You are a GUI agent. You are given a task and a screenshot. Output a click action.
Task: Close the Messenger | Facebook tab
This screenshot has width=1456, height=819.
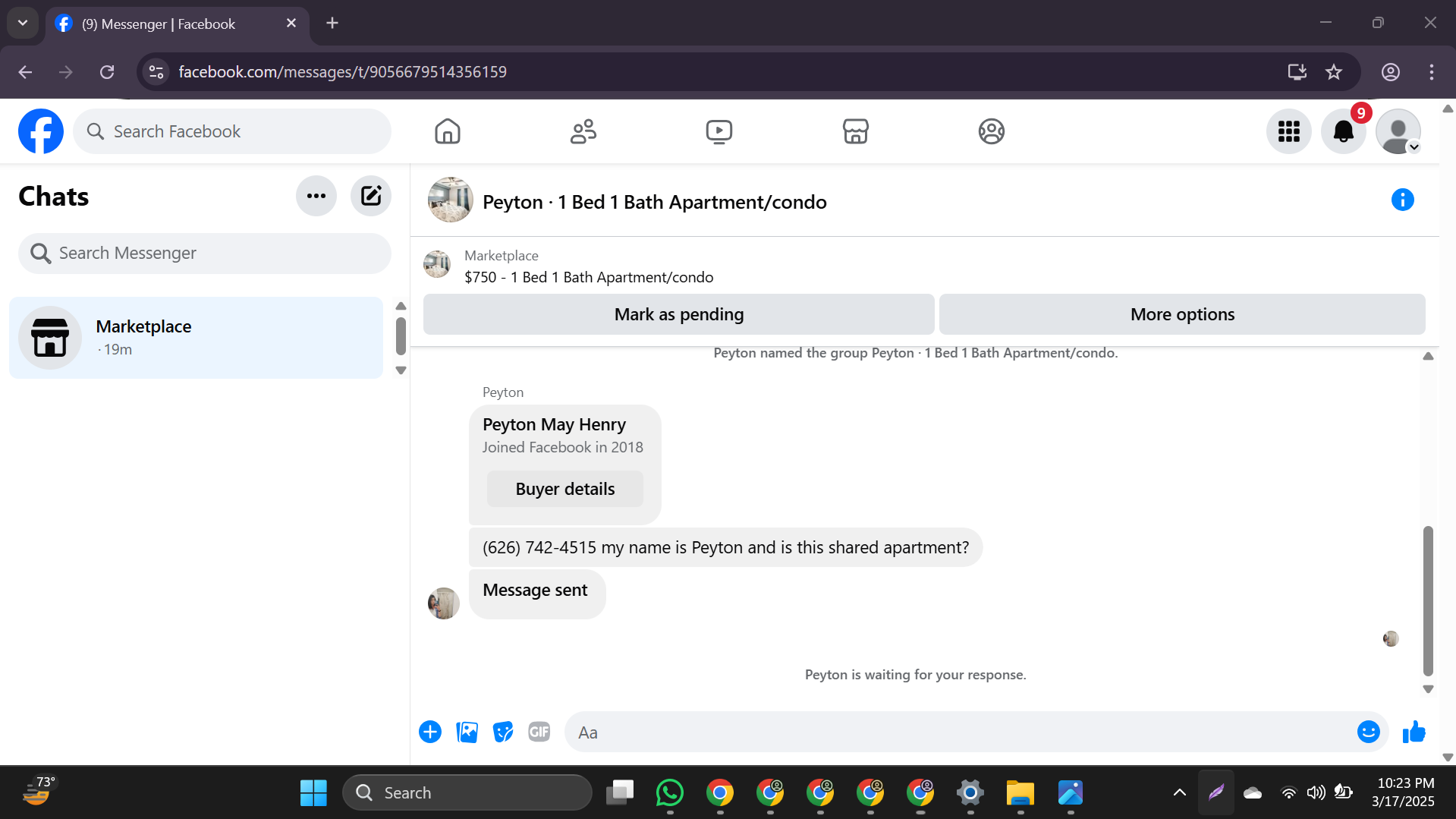[x=291, y=24]
